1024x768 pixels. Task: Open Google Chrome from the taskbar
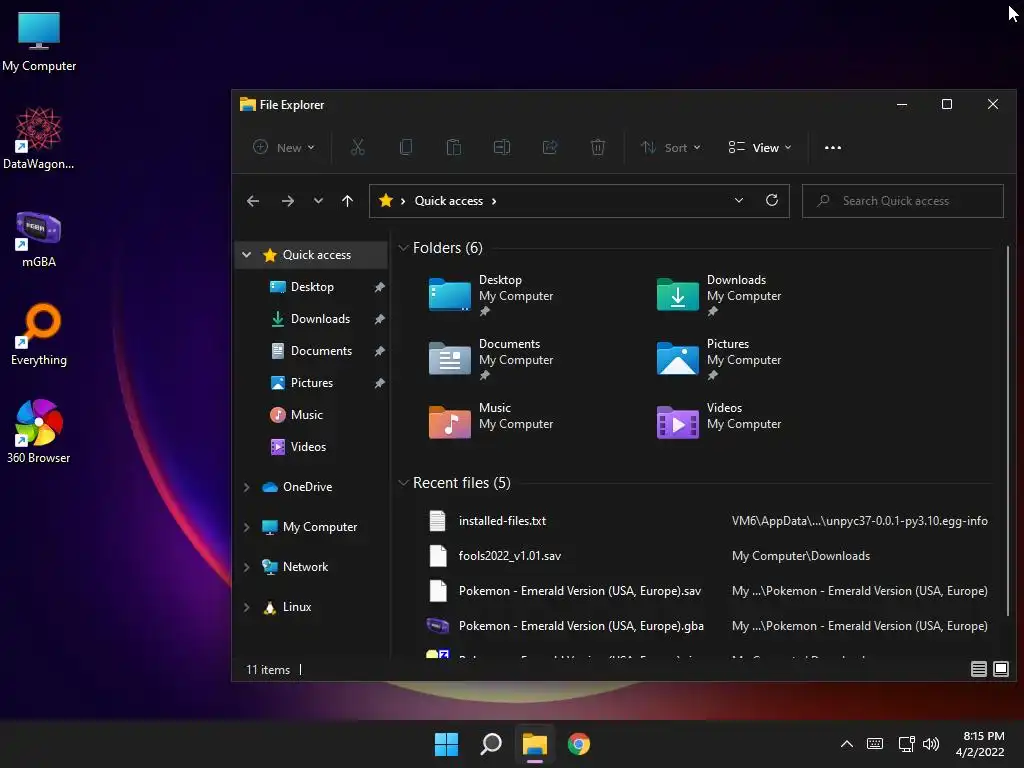tap(579, 744)
